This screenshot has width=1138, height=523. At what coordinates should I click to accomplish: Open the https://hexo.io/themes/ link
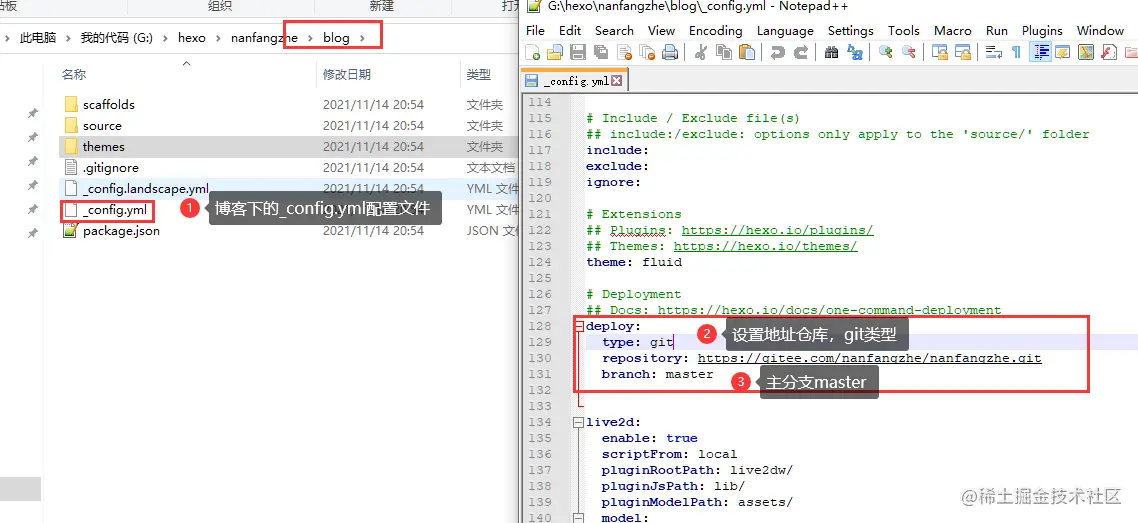766,246
